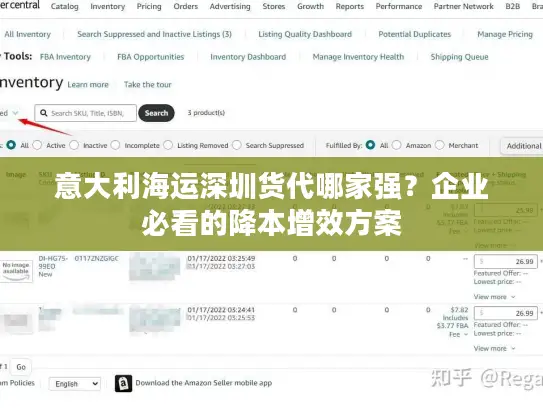Open the English language dropdown
Viewport: 543px width, 408px height.
pos(75,384)
